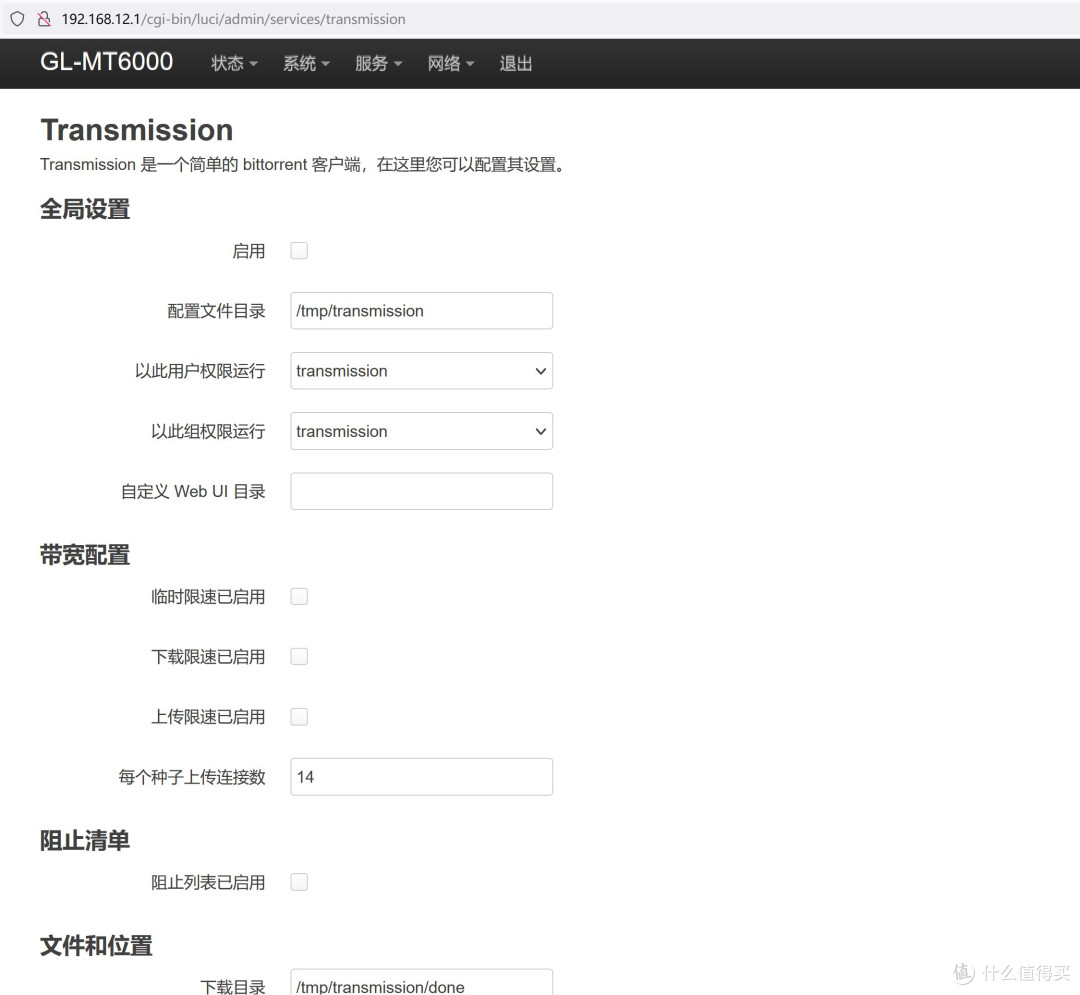Viewport: 1080px width, 995px height.
Task: Open the 以此组权限运行 dropdown
Action: (421, 431)
